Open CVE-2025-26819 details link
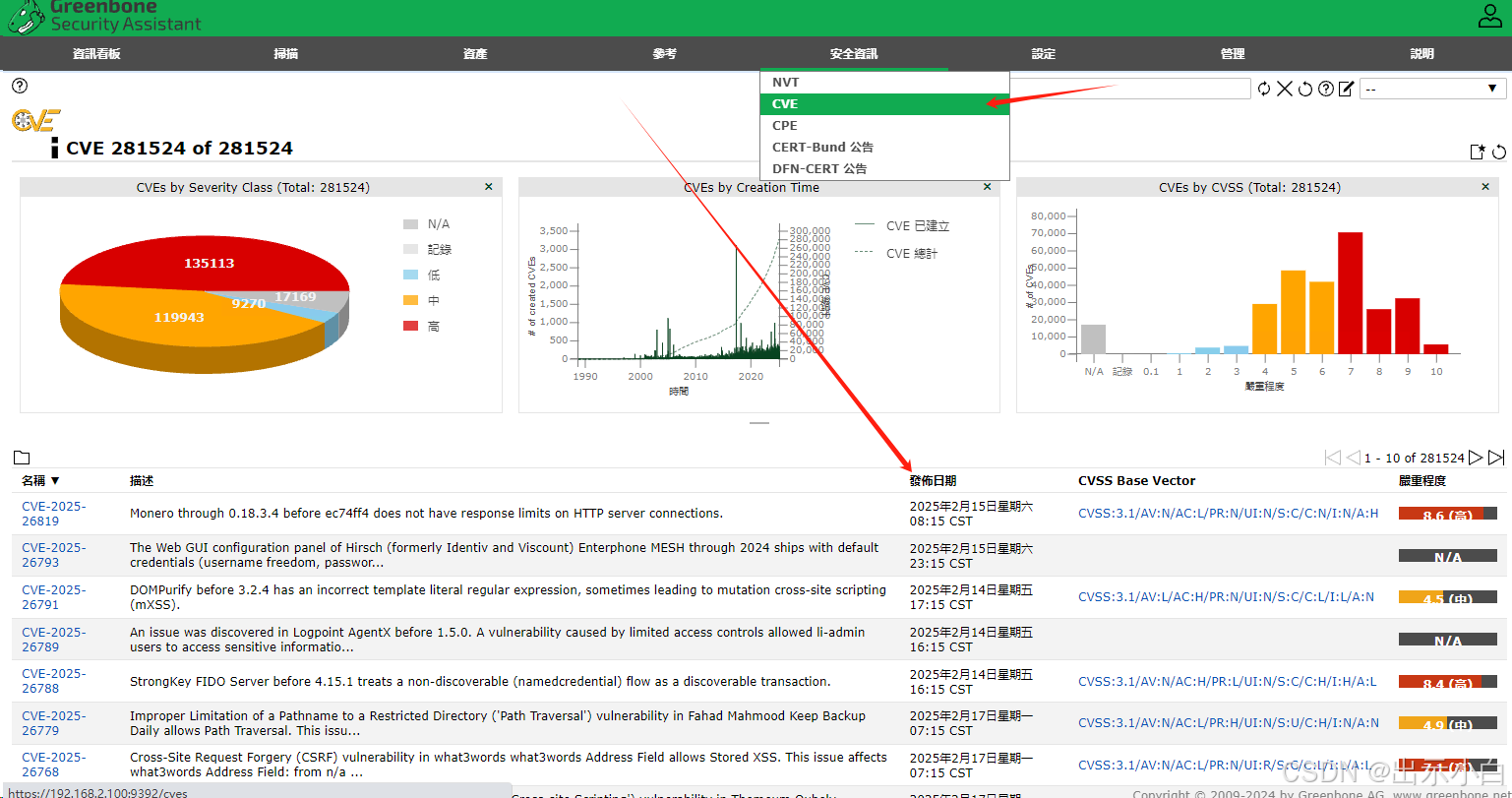Viewport: 1512px width, 798px height. [54, 514]
